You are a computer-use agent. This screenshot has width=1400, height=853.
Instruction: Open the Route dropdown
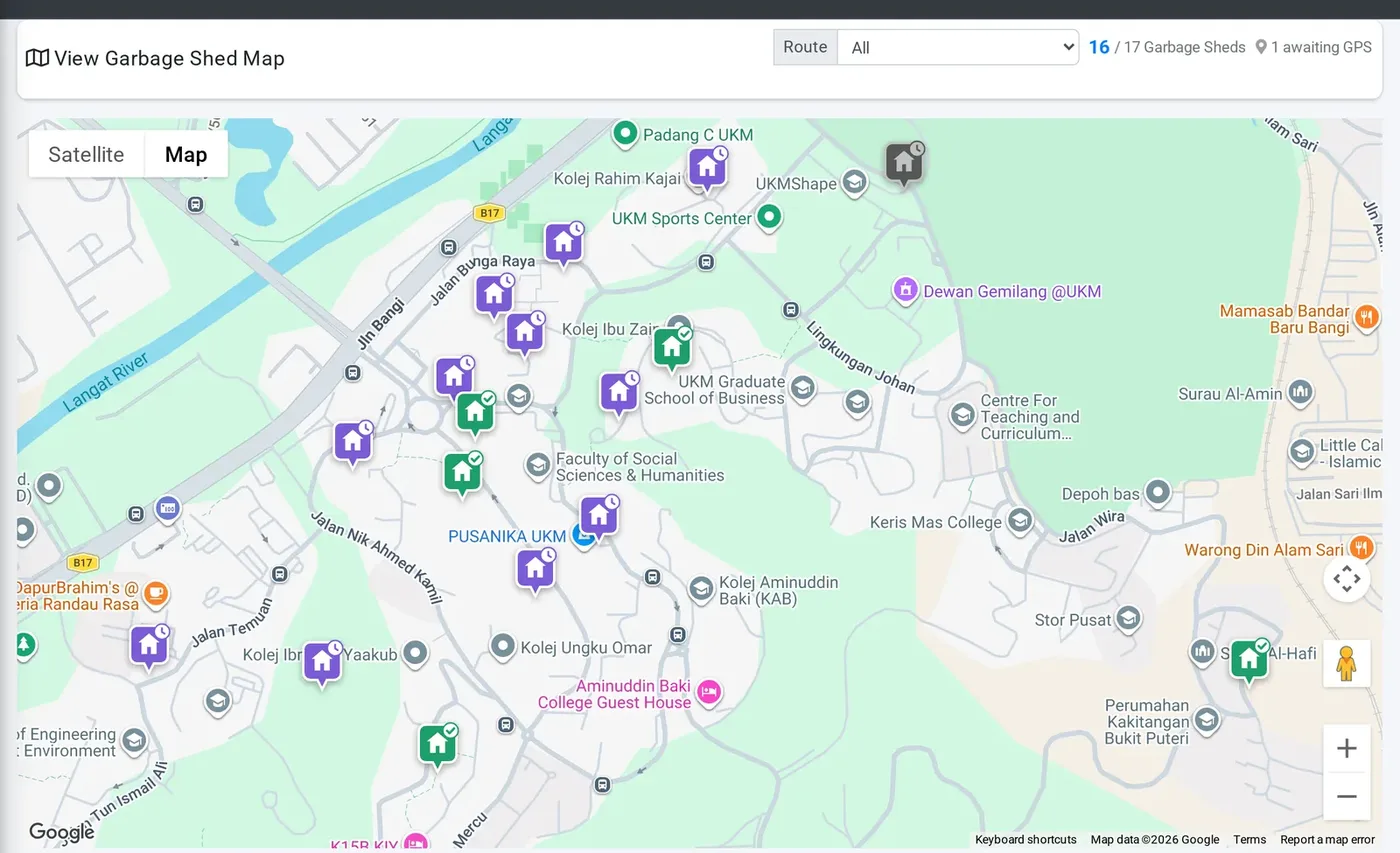tap(957, 47)
